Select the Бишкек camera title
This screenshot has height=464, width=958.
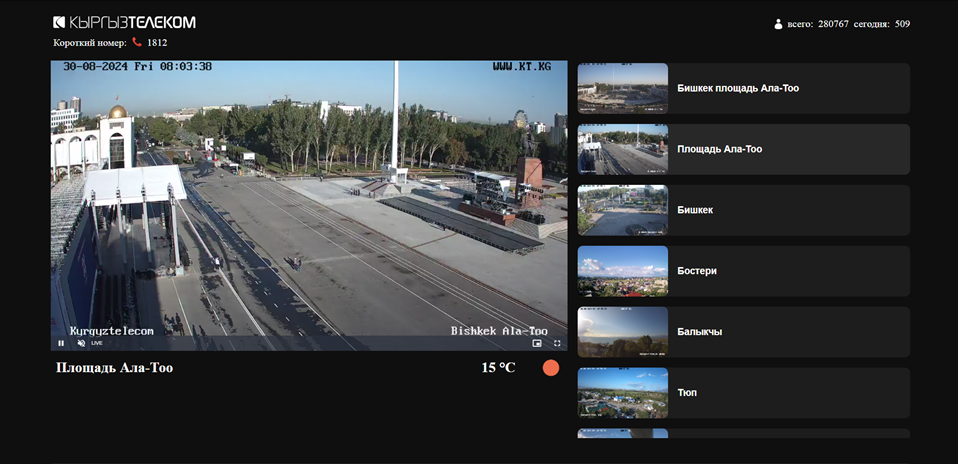(x=695, y=210)
